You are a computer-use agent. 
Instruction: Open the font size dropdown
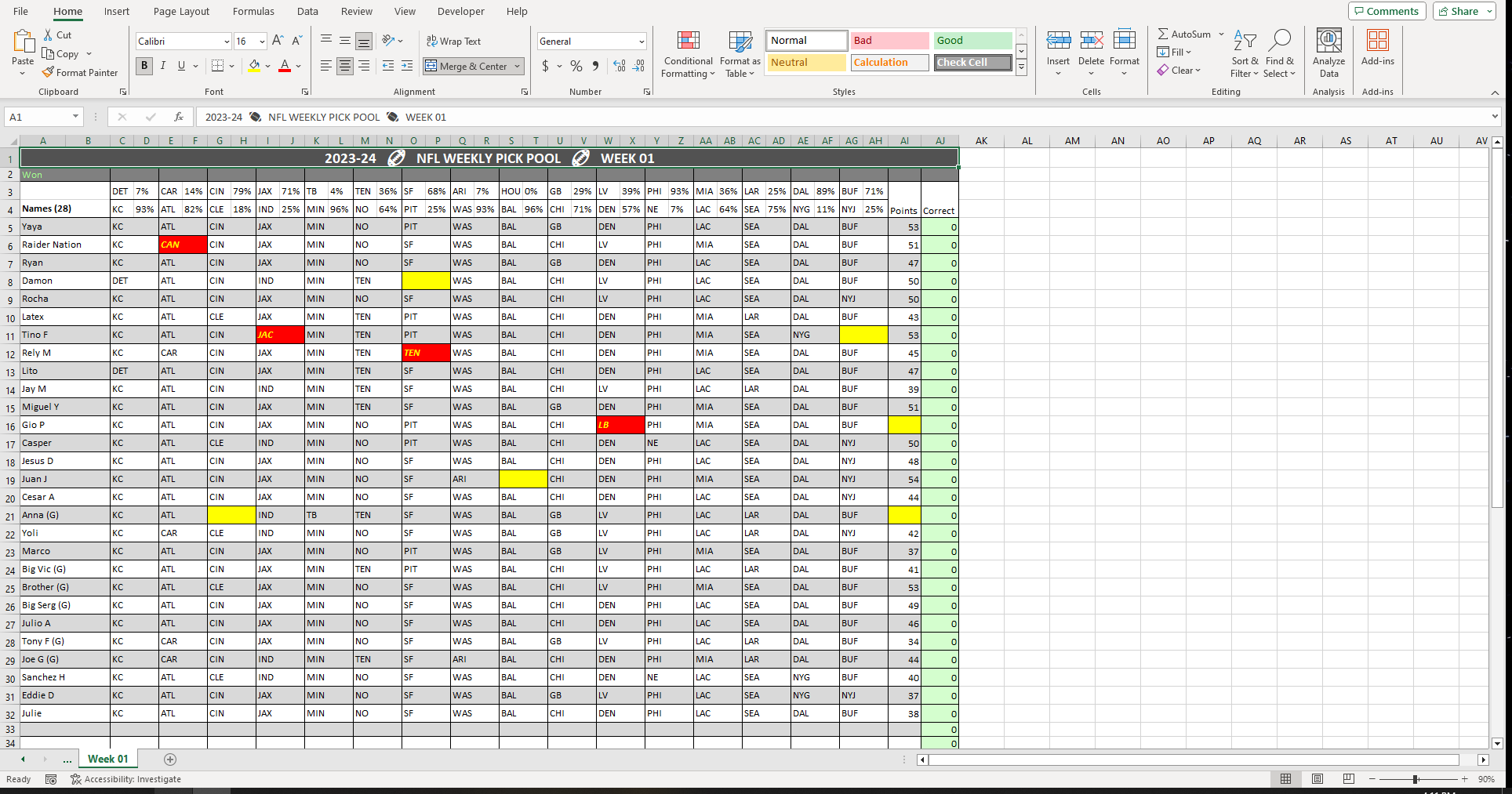(x=262, y=42)
